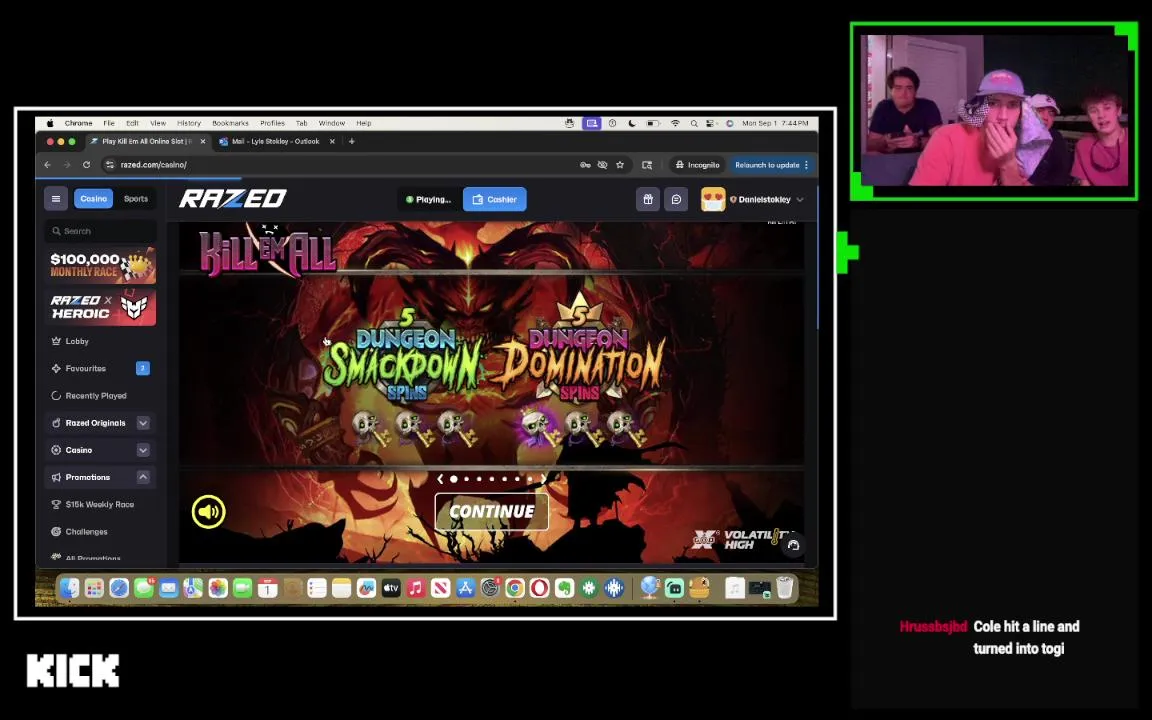Go to next game info slide arrow
1152x720 pixels.
click(544, 478)
